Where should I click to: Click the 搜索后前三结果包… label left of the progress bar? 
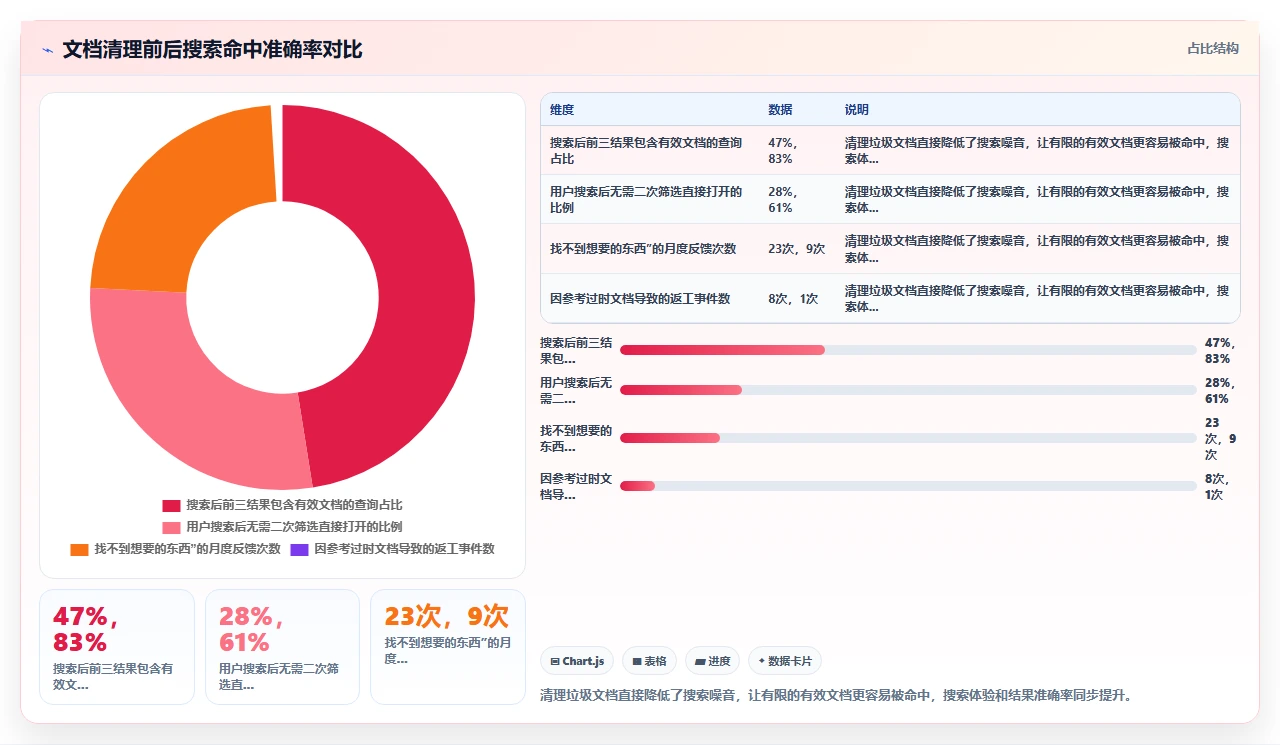coord(576,350)
